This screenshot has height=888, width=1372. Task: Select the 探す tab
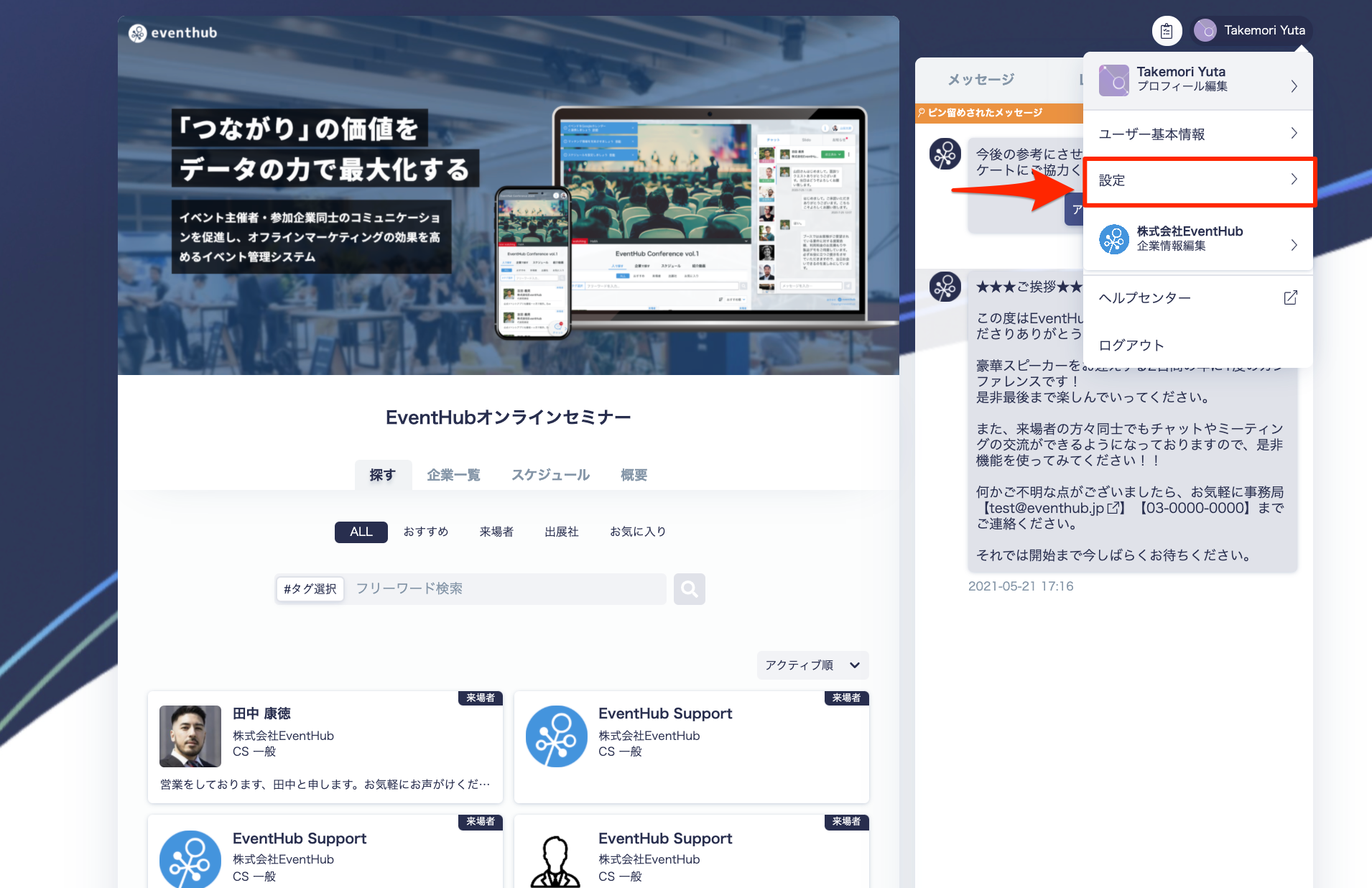click(x=383, y=475)
